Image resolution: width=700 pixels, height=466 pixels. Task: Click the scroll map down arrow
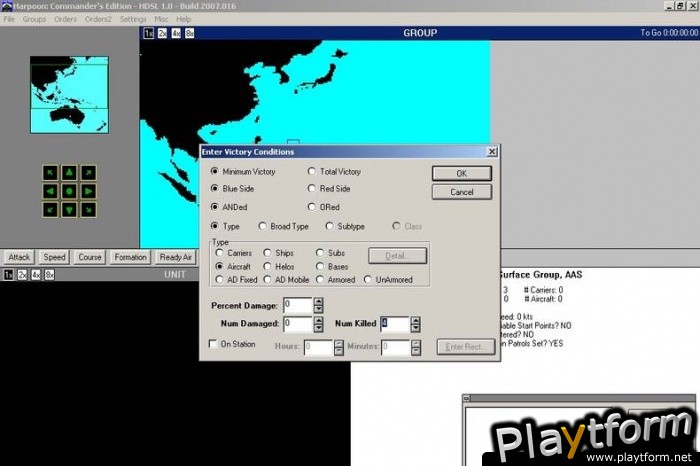pos(69,210)
